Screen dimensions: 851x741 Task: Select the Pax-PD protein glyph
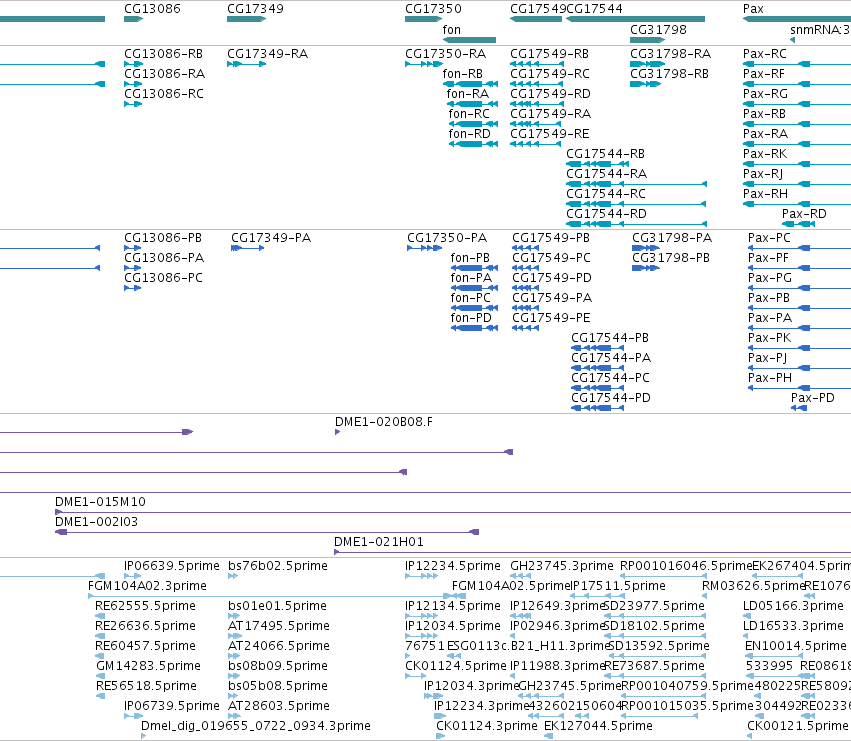click(799, 408)
